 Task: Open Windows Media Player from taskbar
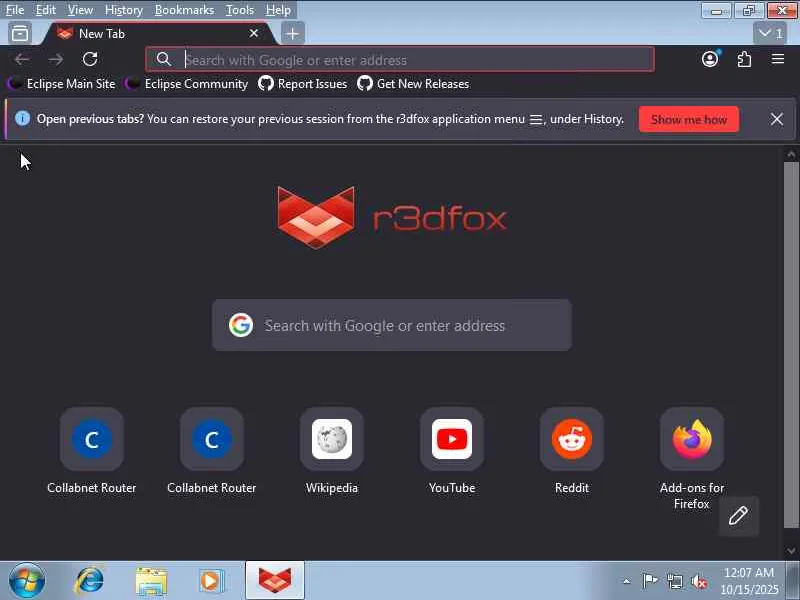pos(212,581)
